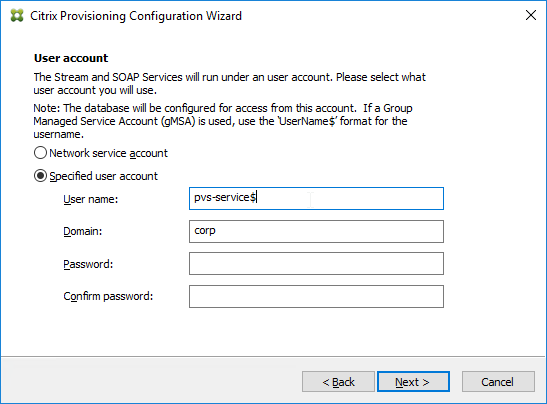547x404 pixels.
Task: Click the gMSA note paragraph
Action: tap(223, 121)
